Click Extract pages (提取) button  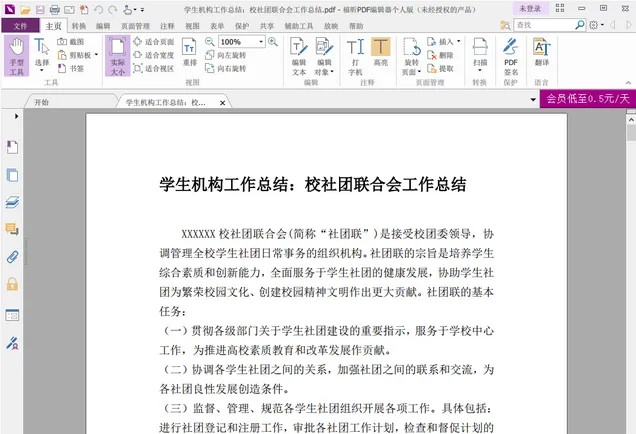click(440, 68)
